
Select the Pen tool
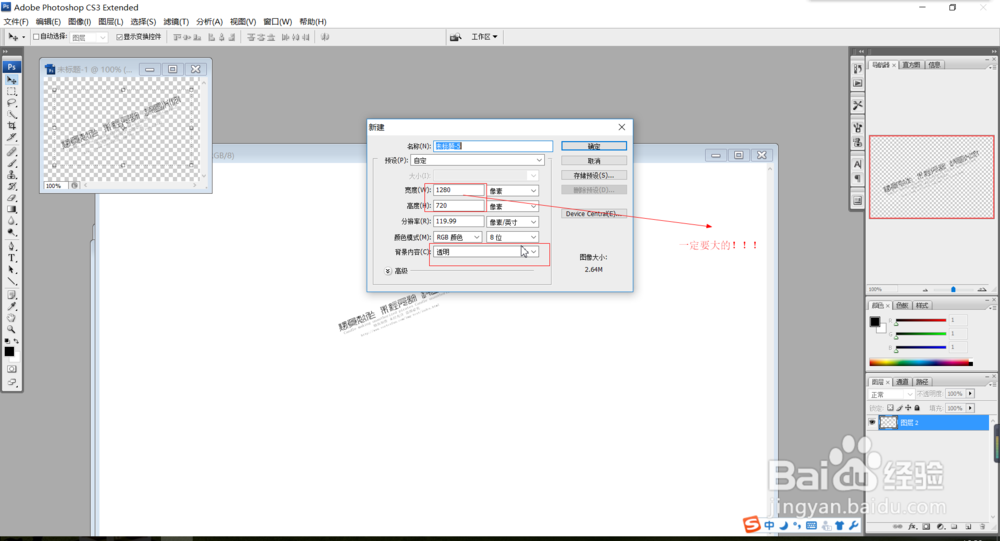11,246
